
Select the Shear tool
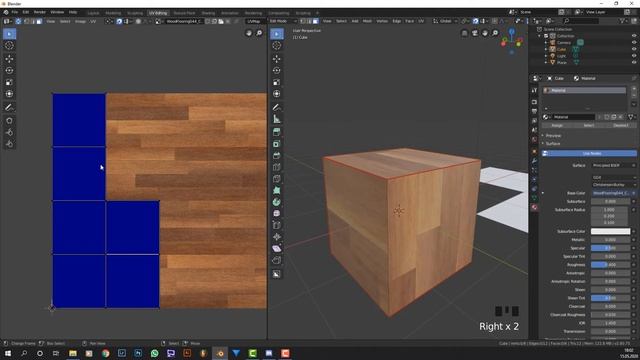pos(277,249)
